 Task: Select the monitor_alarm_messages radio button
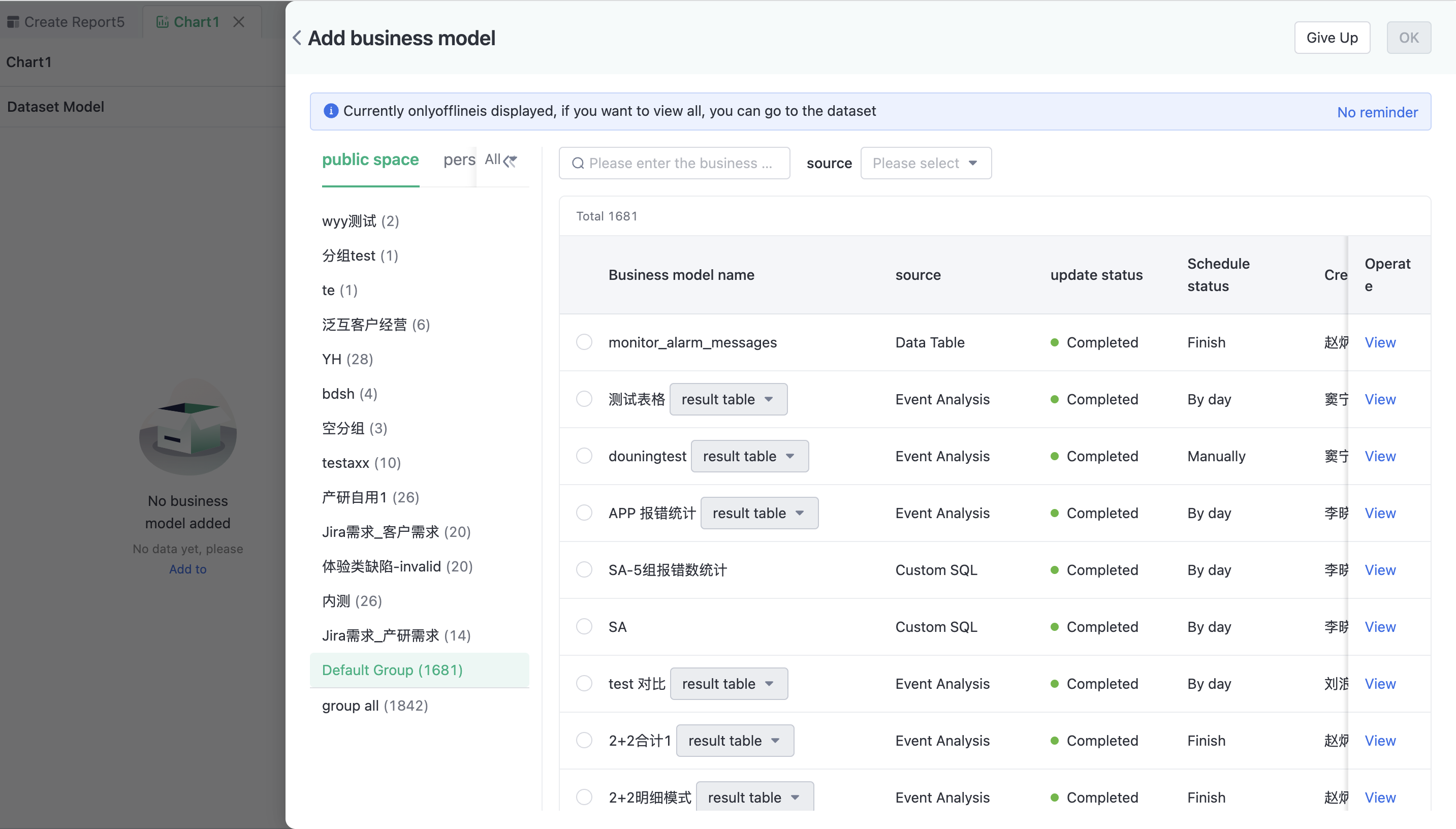[x=584, y=342]
